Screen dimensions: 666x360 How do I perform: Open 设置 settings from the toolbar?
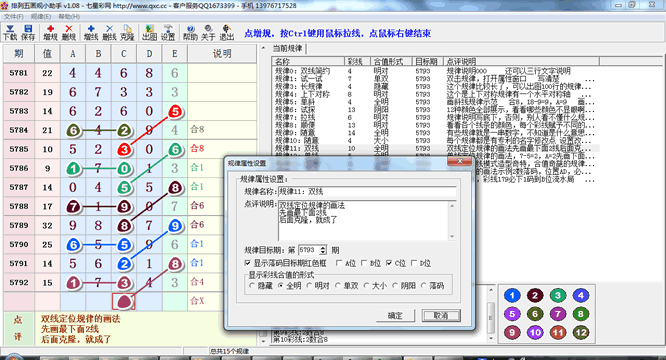point(168,33)
